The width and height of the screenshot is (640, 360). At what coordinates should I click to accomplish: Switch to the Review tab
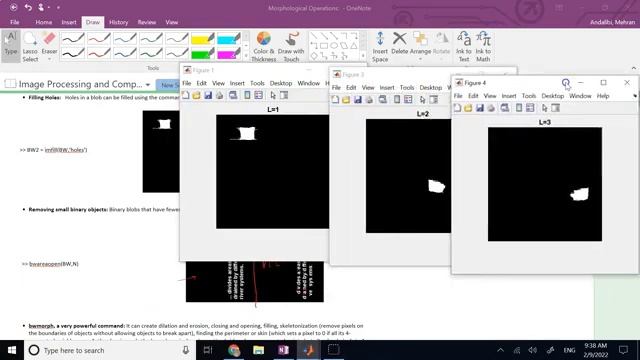pos(147,22)
